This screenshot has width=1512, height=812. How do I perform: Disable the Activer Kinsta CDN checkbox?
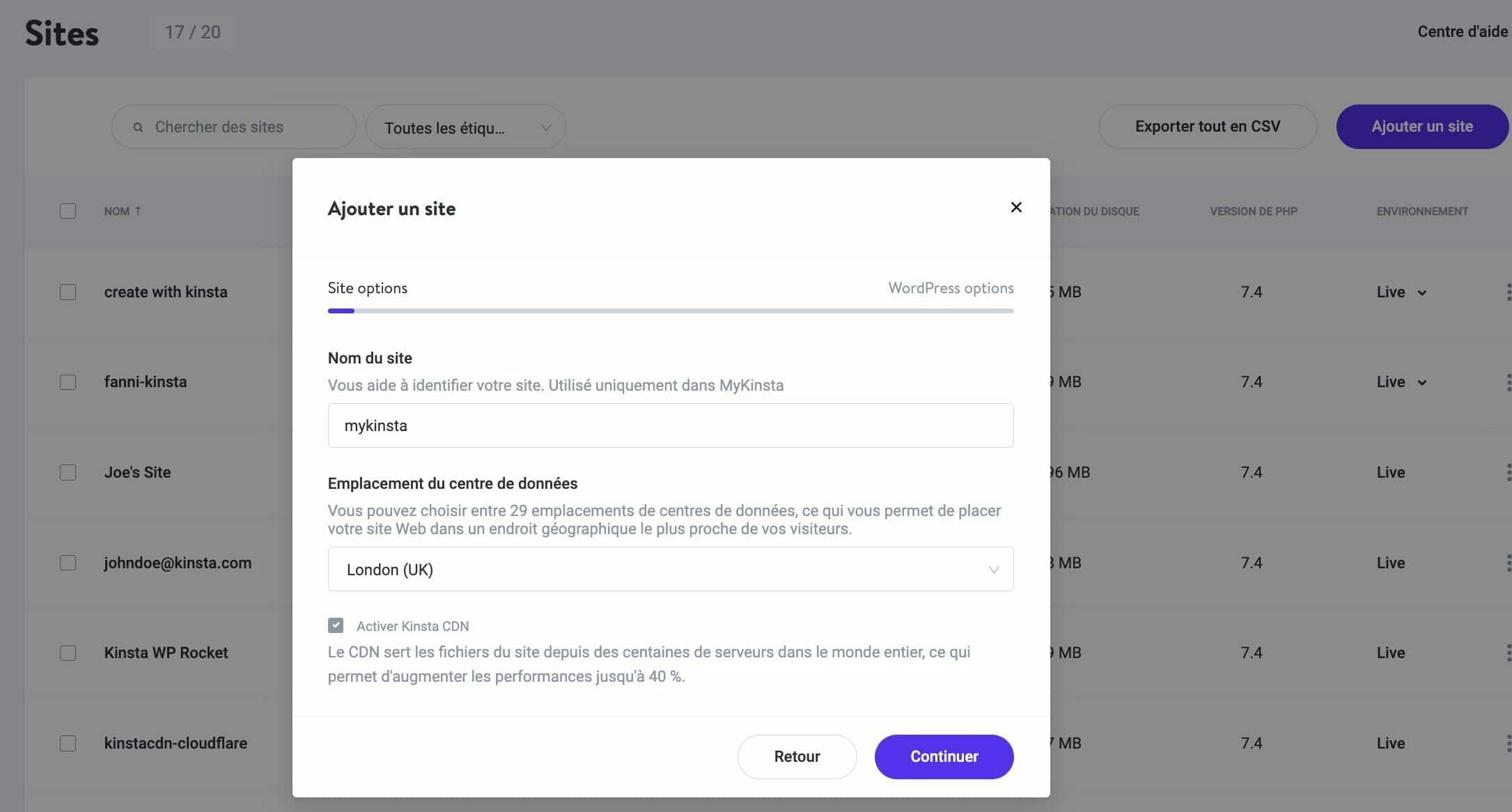click(336, 625)
